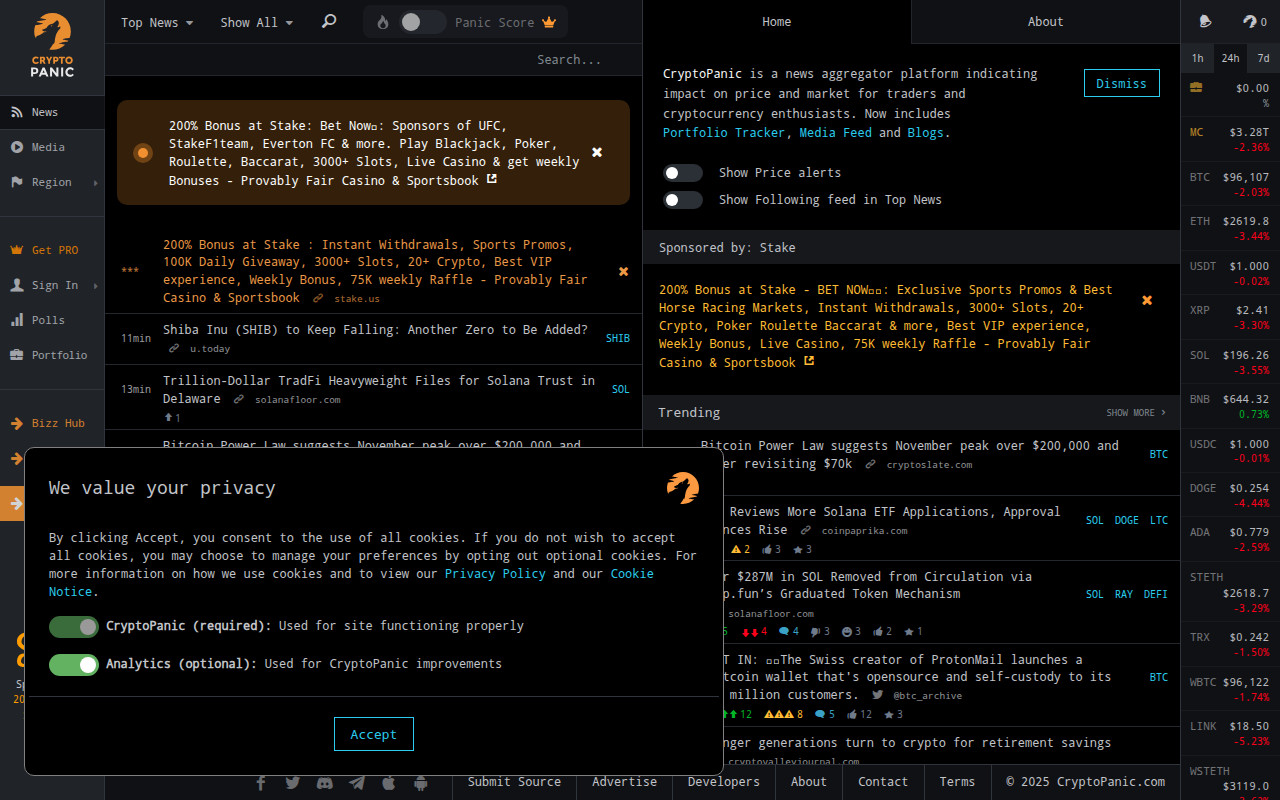Expand Trending with SHOW MORE
The image size is (1280, 800).
click(x=1136, y=413)
